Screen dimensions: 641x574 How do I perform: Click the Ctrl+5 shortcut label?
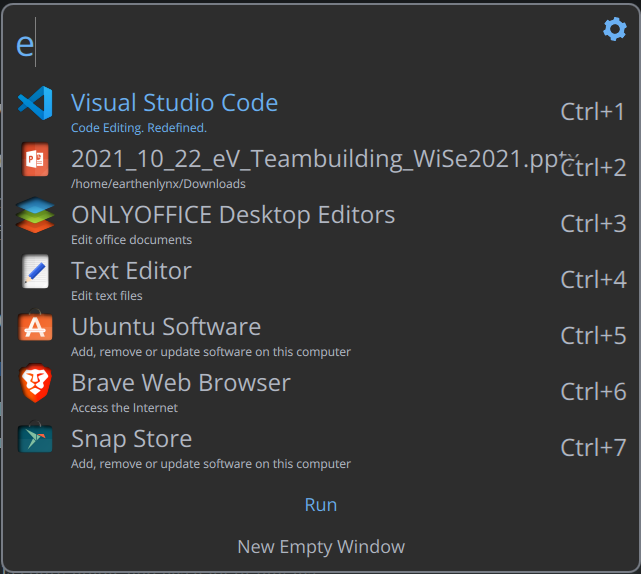point(593,336)
